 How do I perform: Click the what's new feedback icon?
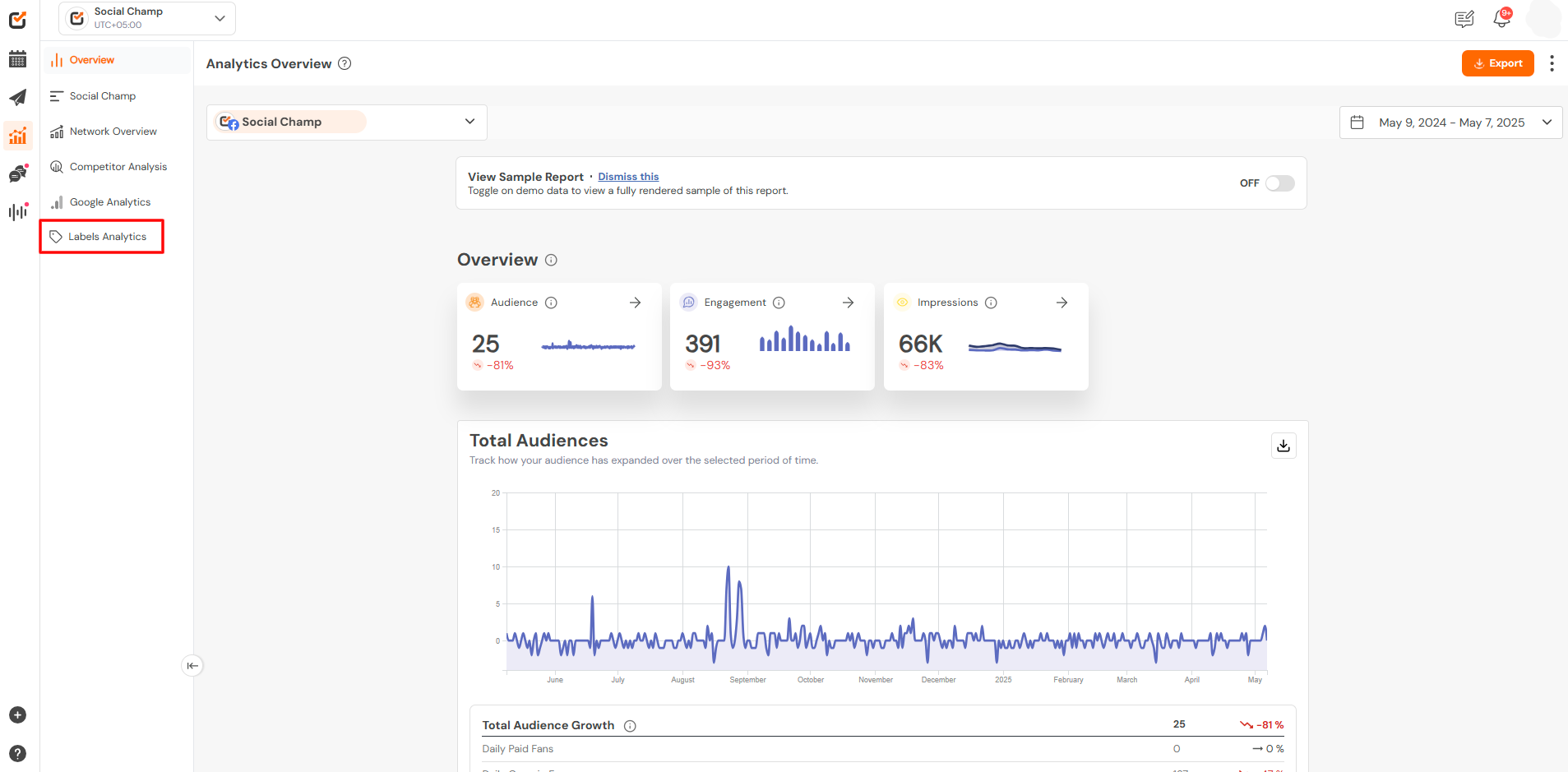(x=1464, y=19)
